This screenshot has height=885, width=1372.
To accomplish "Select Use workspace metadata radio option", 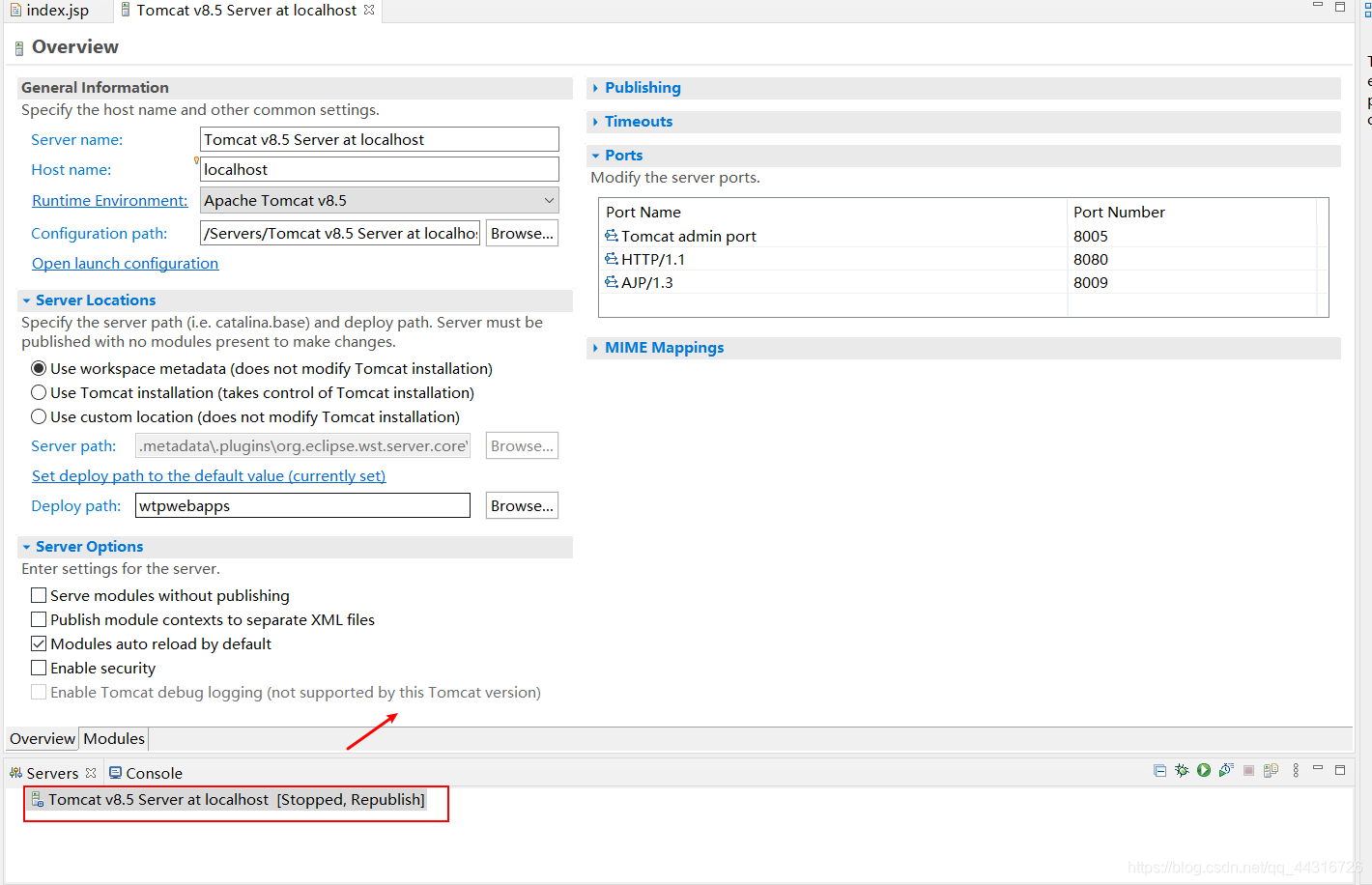I will click(x=39, y=368).
